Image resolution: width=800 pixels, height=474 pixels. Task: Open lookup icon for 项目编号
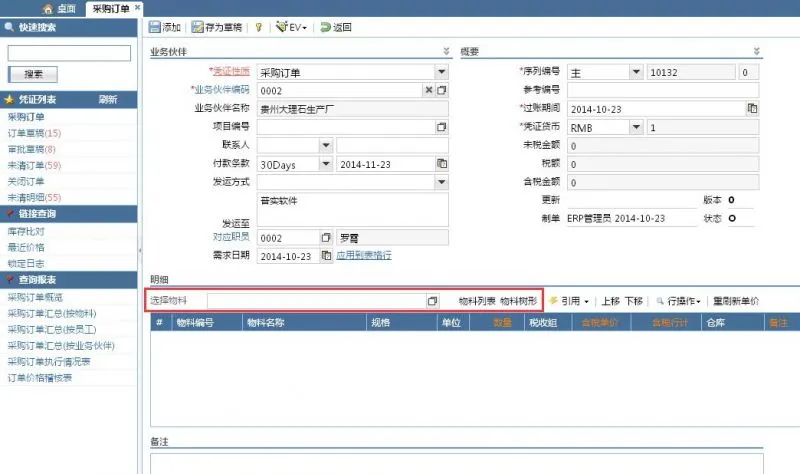click(x=442, y=127)
